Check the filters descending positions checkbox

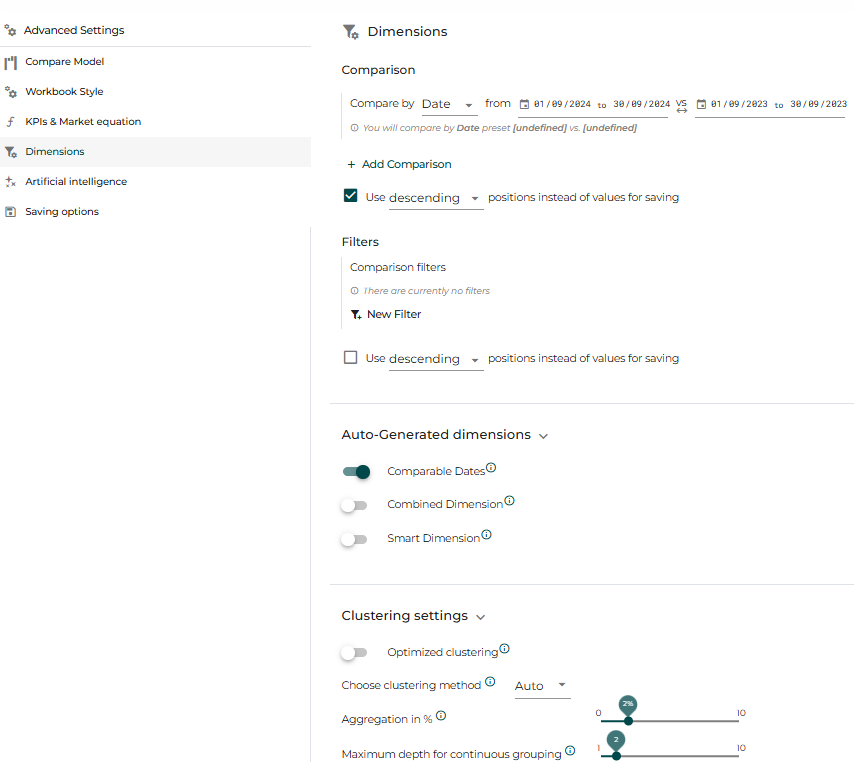(351, 357)
